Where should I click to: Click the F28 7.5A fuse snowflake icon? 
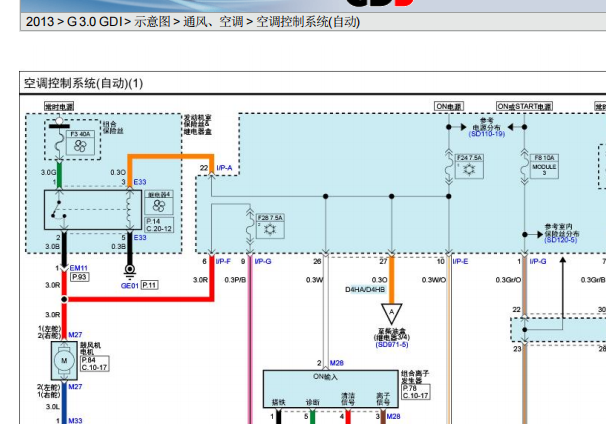(270, 230)
